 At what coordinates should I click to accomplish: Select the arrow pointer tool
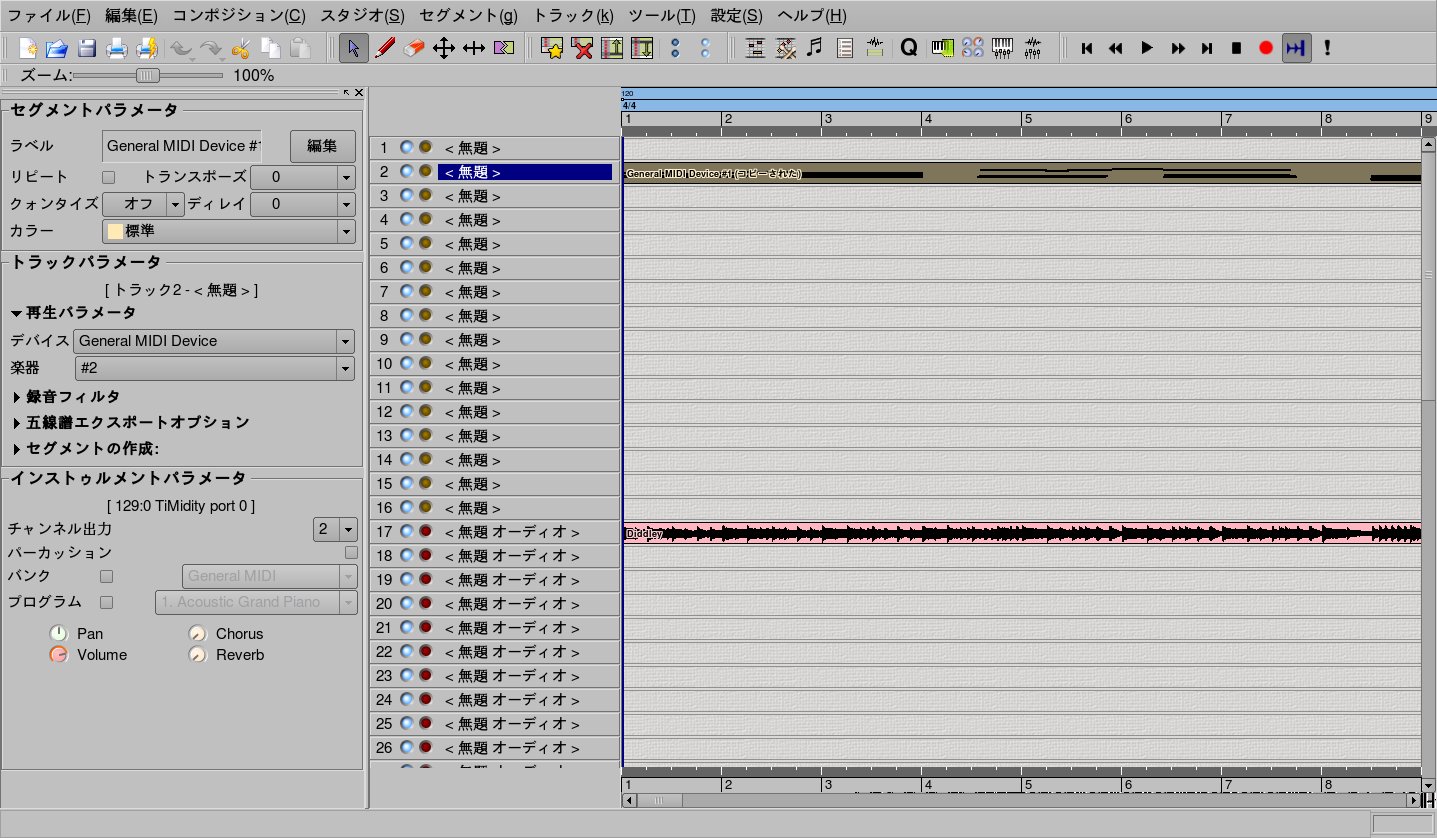click(353, 47)
